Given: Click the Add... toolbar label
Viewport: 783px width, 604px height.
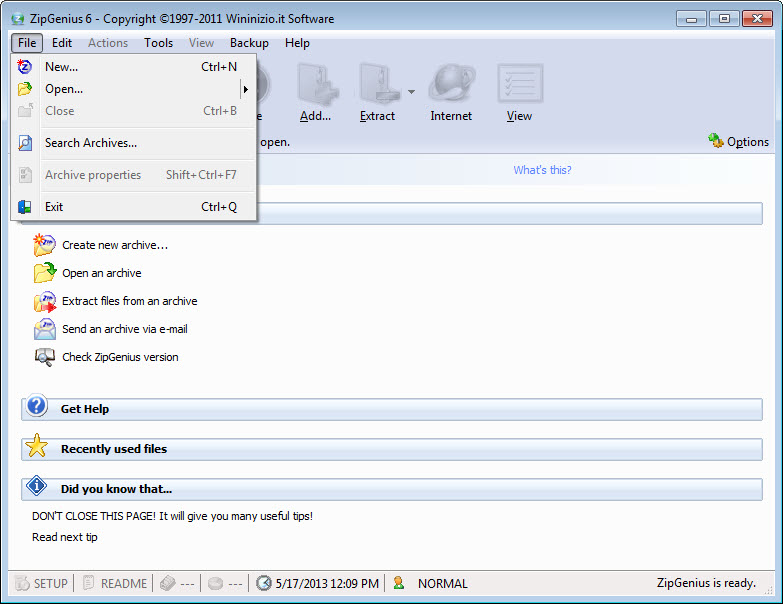Looking at the screenshot, I should click(x=316, y=116).
